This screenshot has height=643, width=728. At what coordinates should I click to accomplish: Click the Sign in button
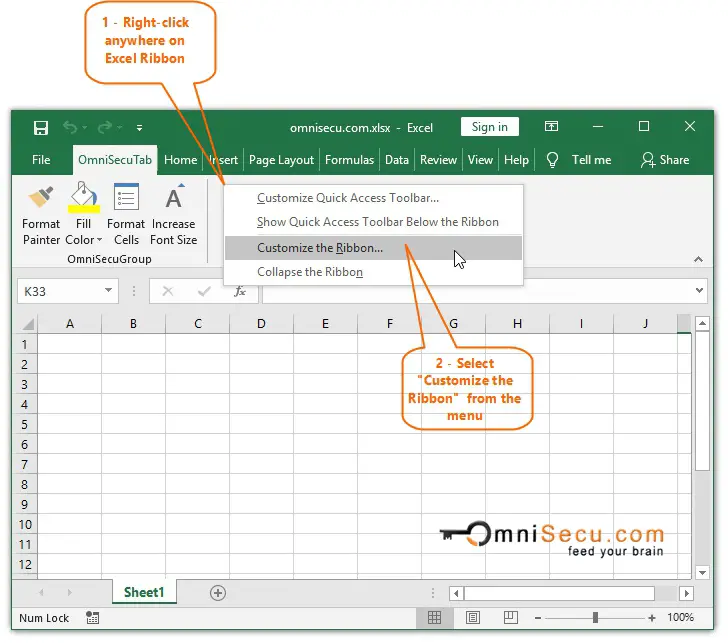coord(489,127)
